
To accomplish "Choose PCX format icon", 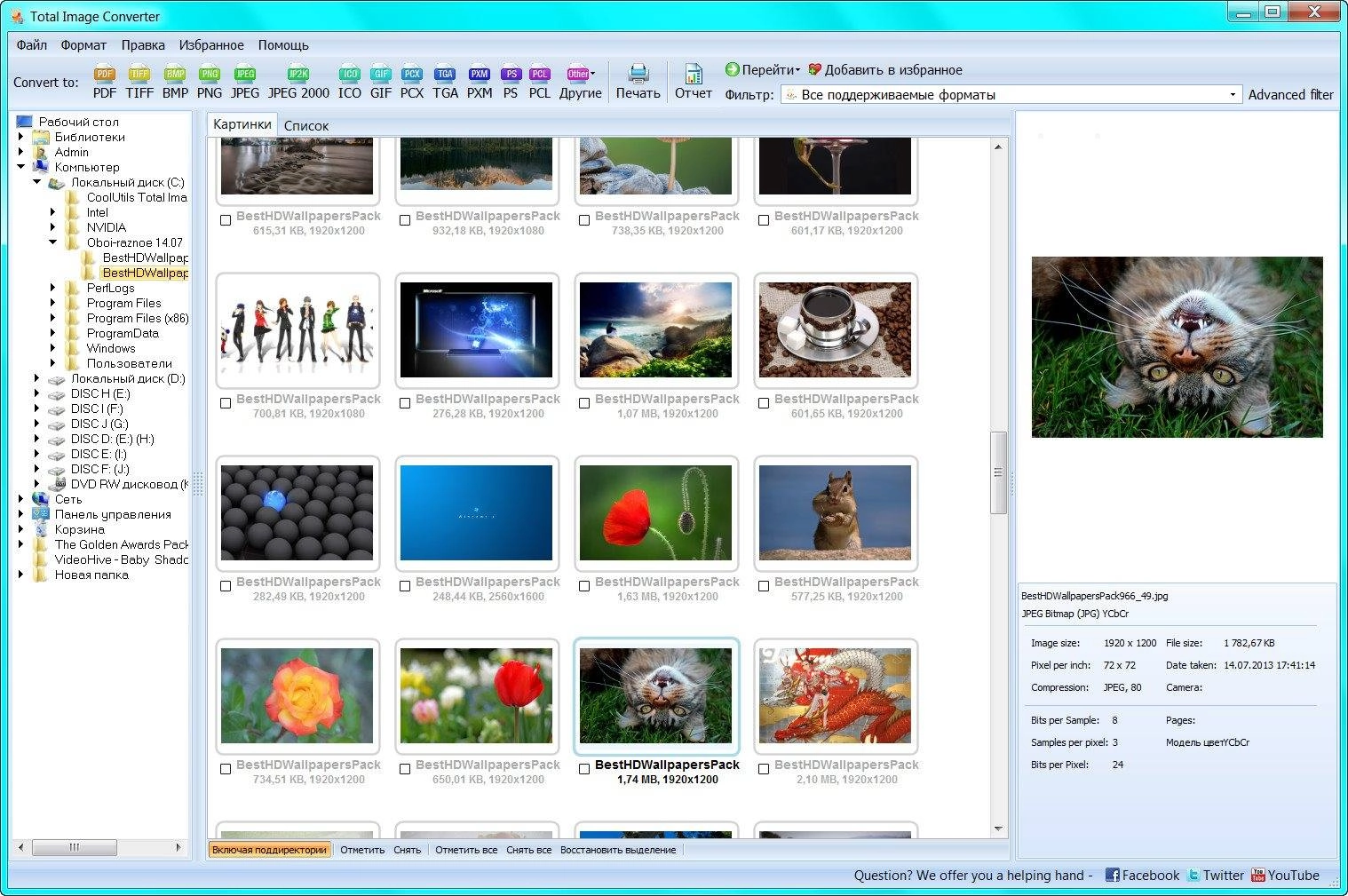I will click(412, 75).
